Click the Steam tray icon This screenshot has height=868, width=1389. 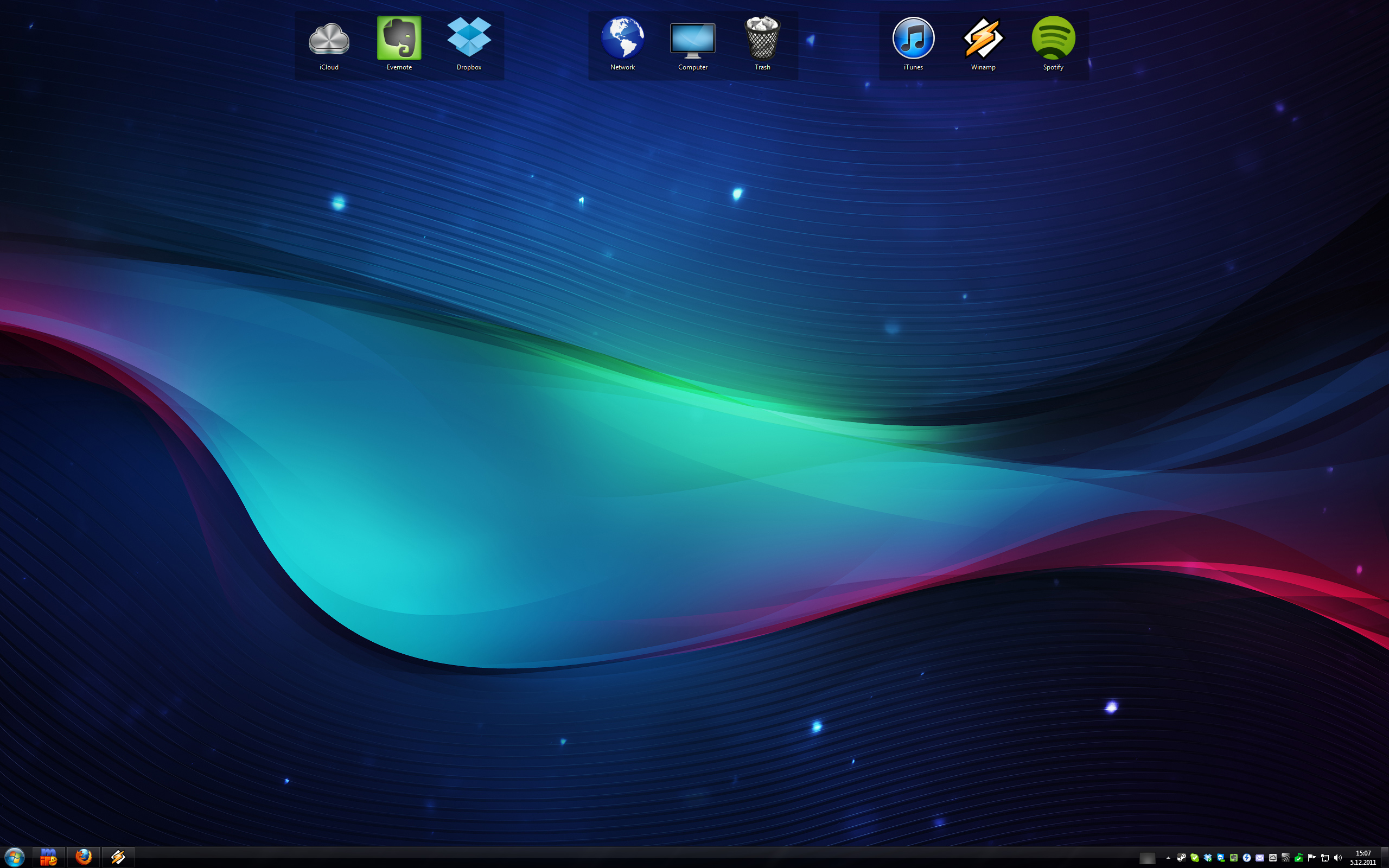tap(1182, 858)
